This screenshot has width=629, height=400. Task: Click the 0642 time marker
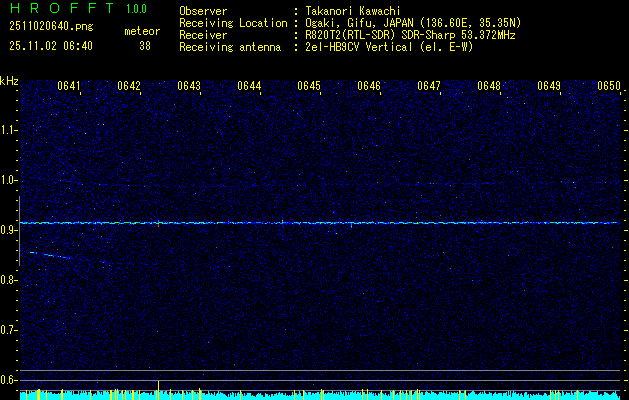[x=129, y=86]
